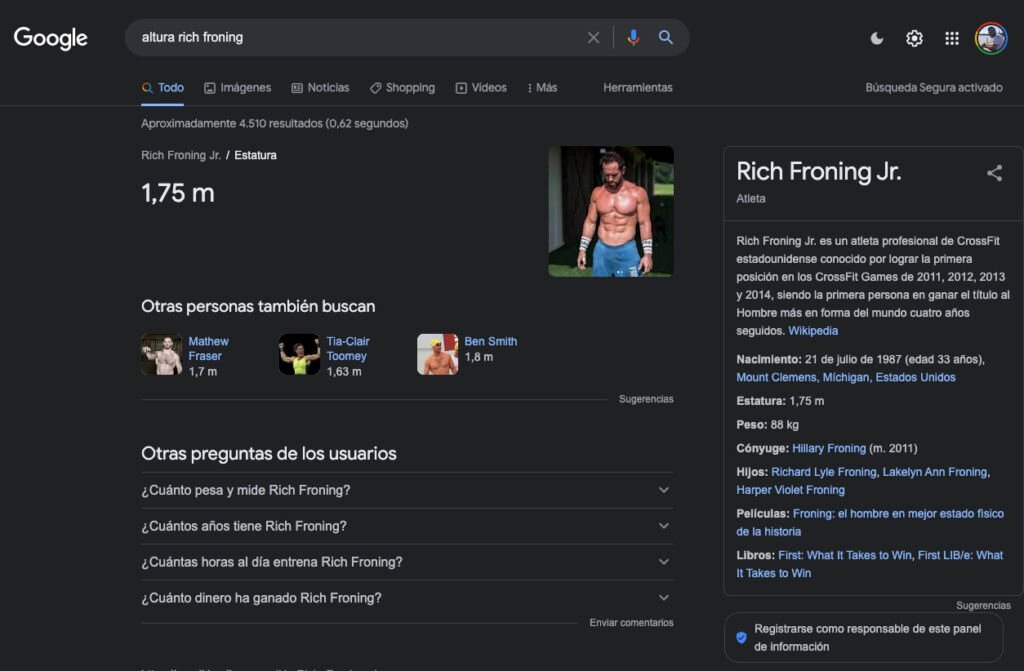This screenshot has height=671, width=1024.
Task: Open the Richard Lyle Froning link
Action: click(824, 472)
